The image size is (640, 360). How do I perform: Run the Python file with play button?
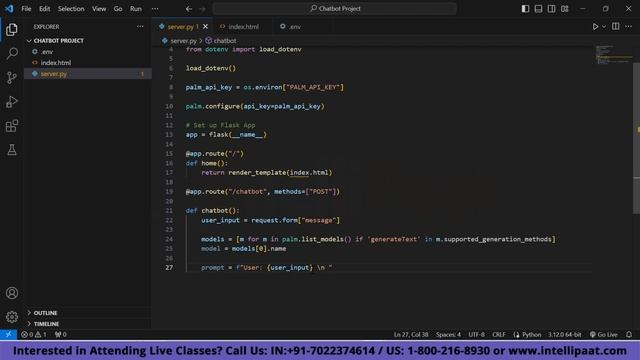click(x=595, y=27)
